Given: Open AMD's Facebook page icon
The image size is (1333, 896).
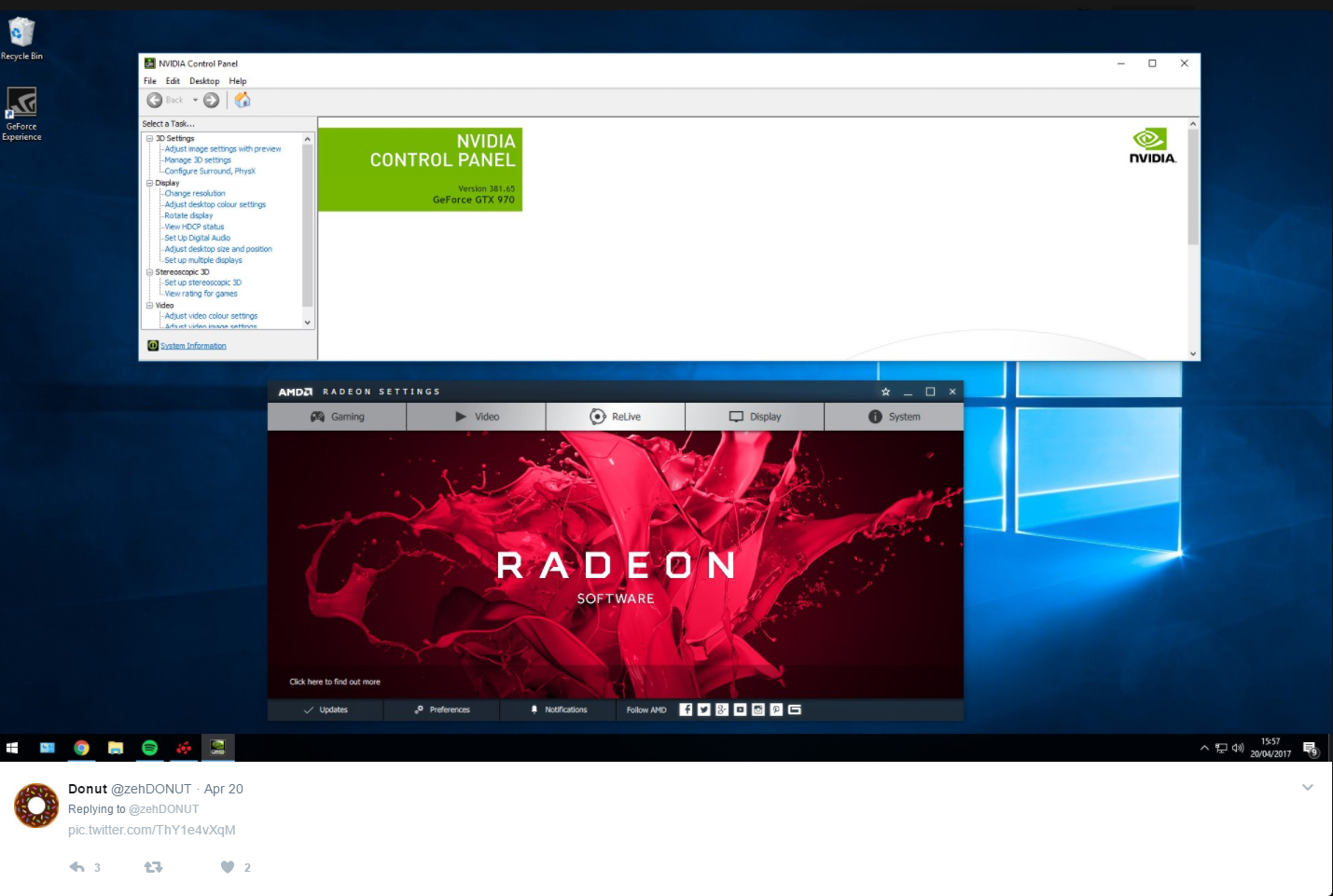Looking at the screenshot, I should click(686, 710).
